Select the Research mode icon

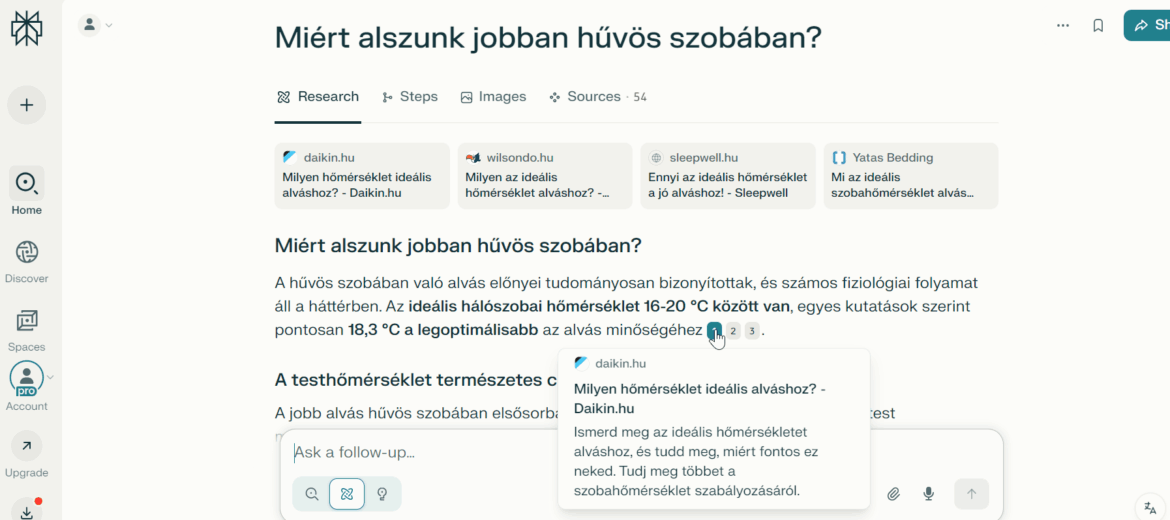pyautogui.click(x=347, y=493)
